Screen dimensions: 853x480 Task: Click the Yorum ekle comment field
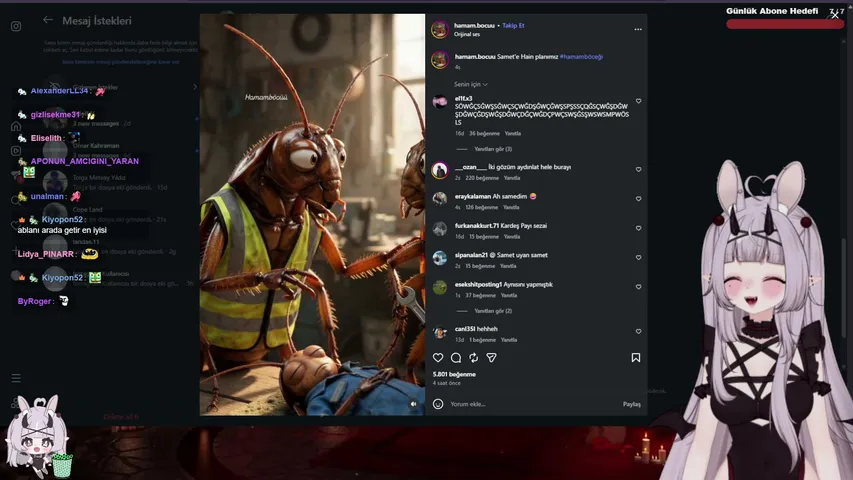tap(533, 404)
